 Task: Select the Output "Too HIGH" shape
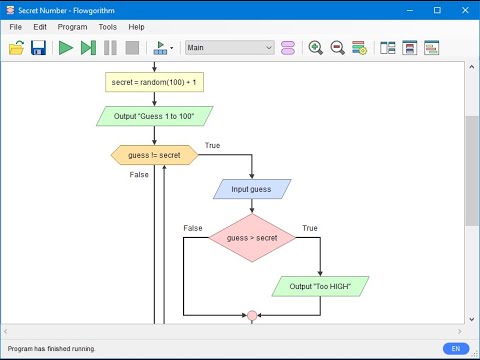320,286
